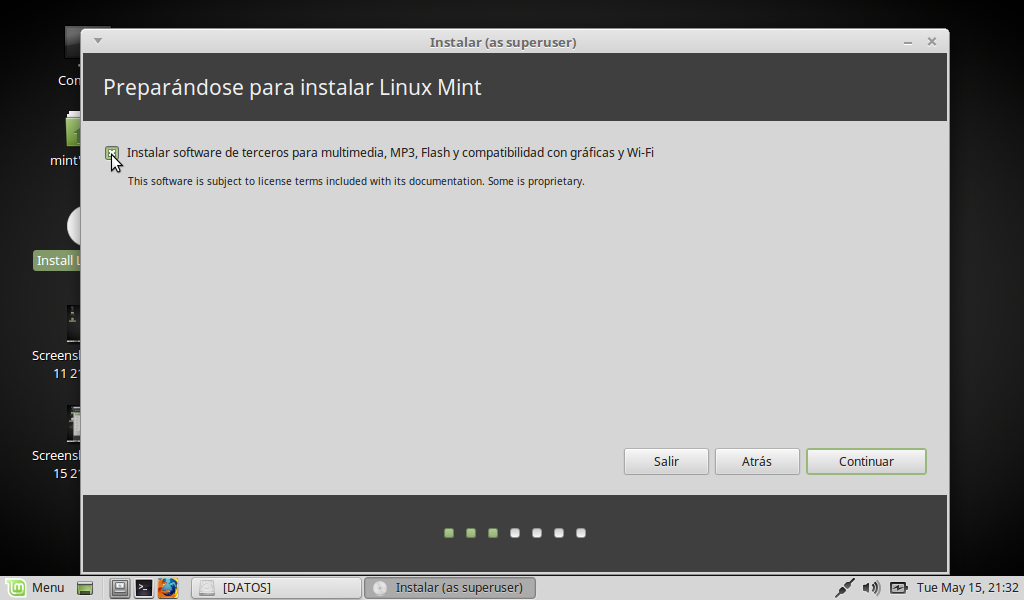Switch to the DATOS window in taskbar
Image resolution: width=1024 pixels, height=600 pixels.
(276, 588)
